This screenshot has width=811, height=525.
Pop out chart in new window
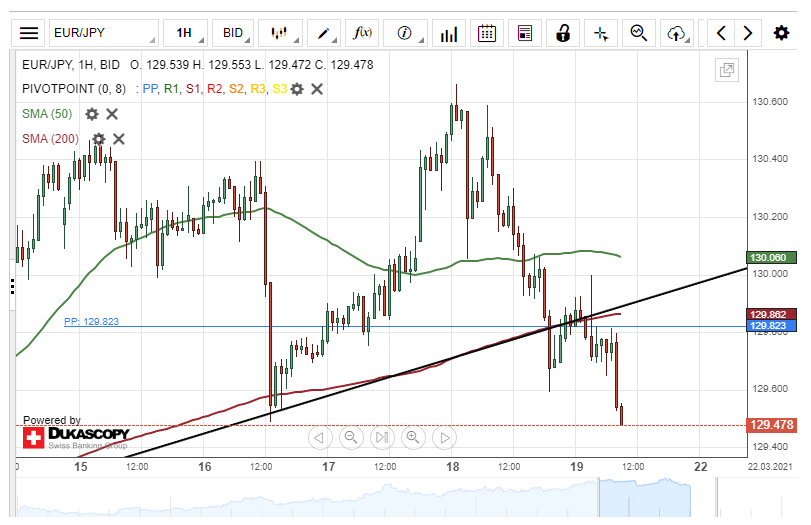click(727, 69)
